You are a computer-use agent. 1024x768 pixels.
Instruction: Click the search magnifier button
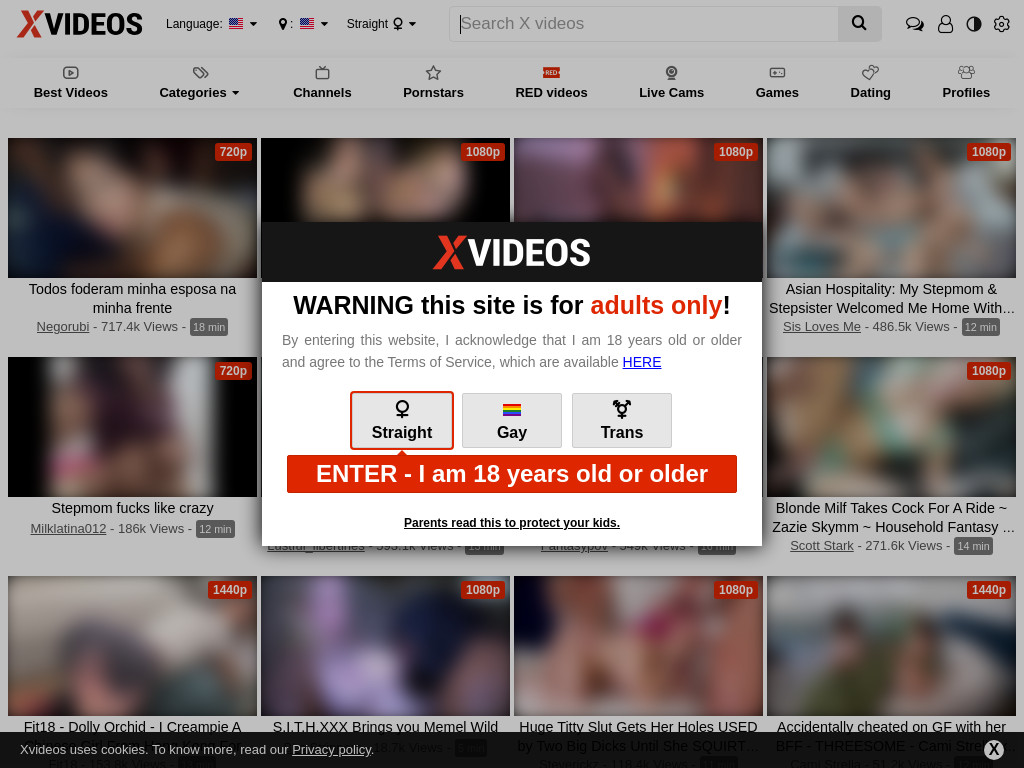point(859,23)
